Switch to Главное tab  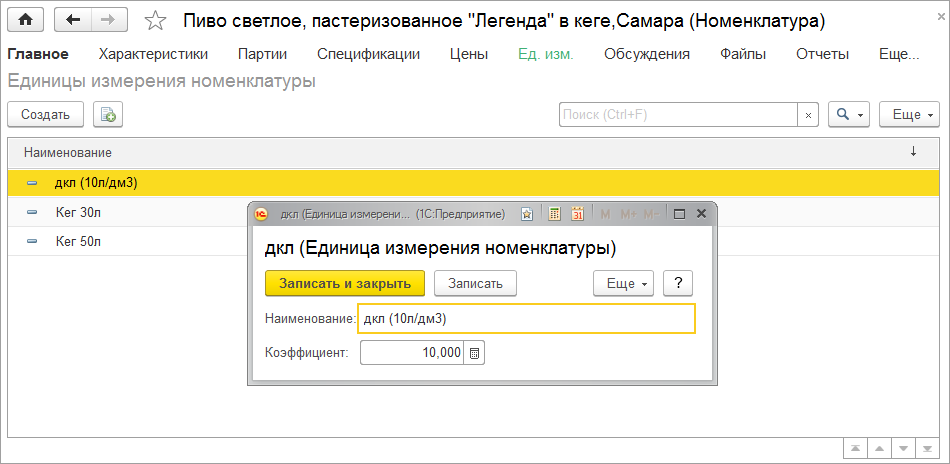point(38,54)
